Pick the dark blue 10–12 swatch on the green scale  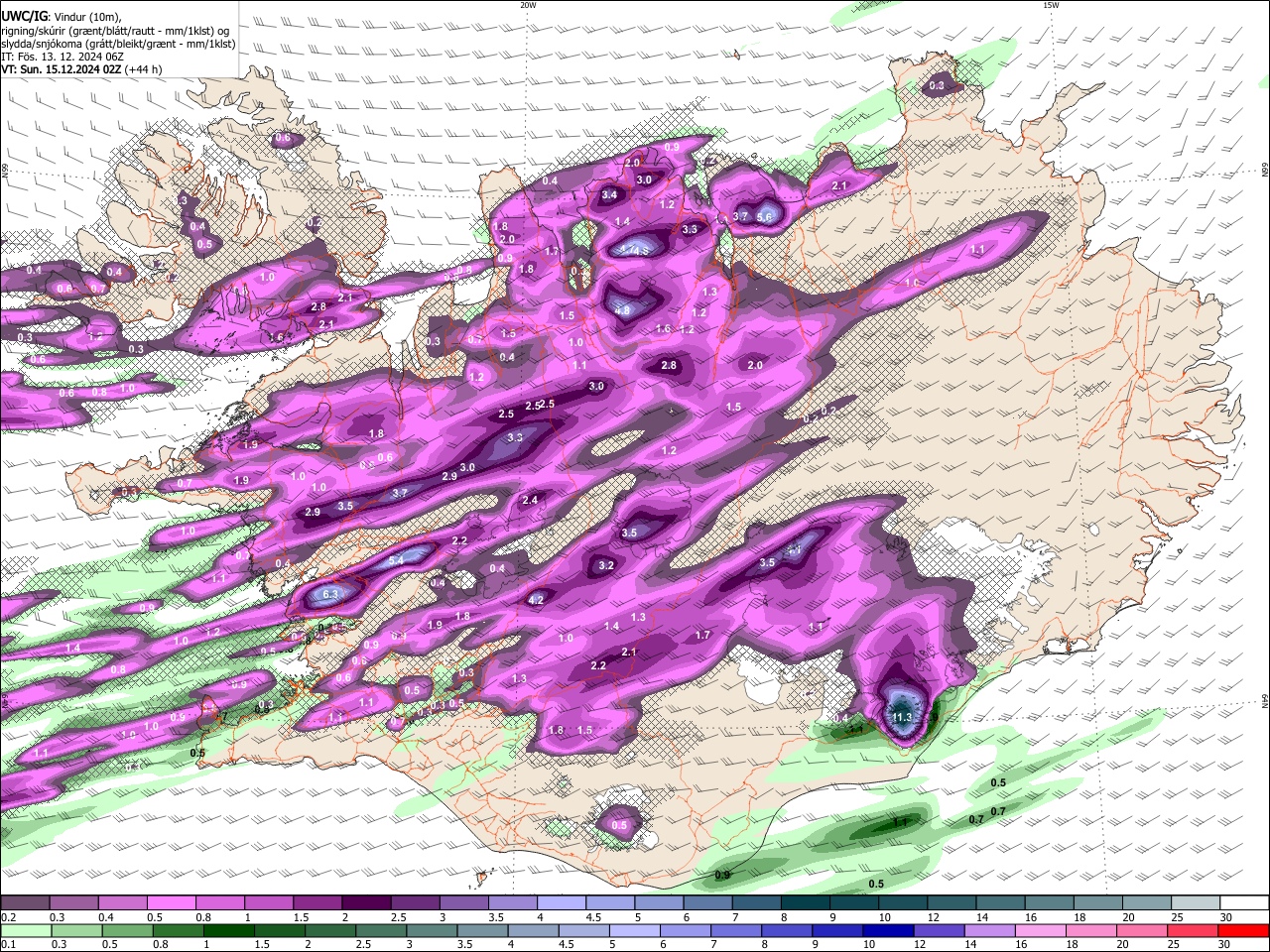pyautogui.click(x=886, y=930)
